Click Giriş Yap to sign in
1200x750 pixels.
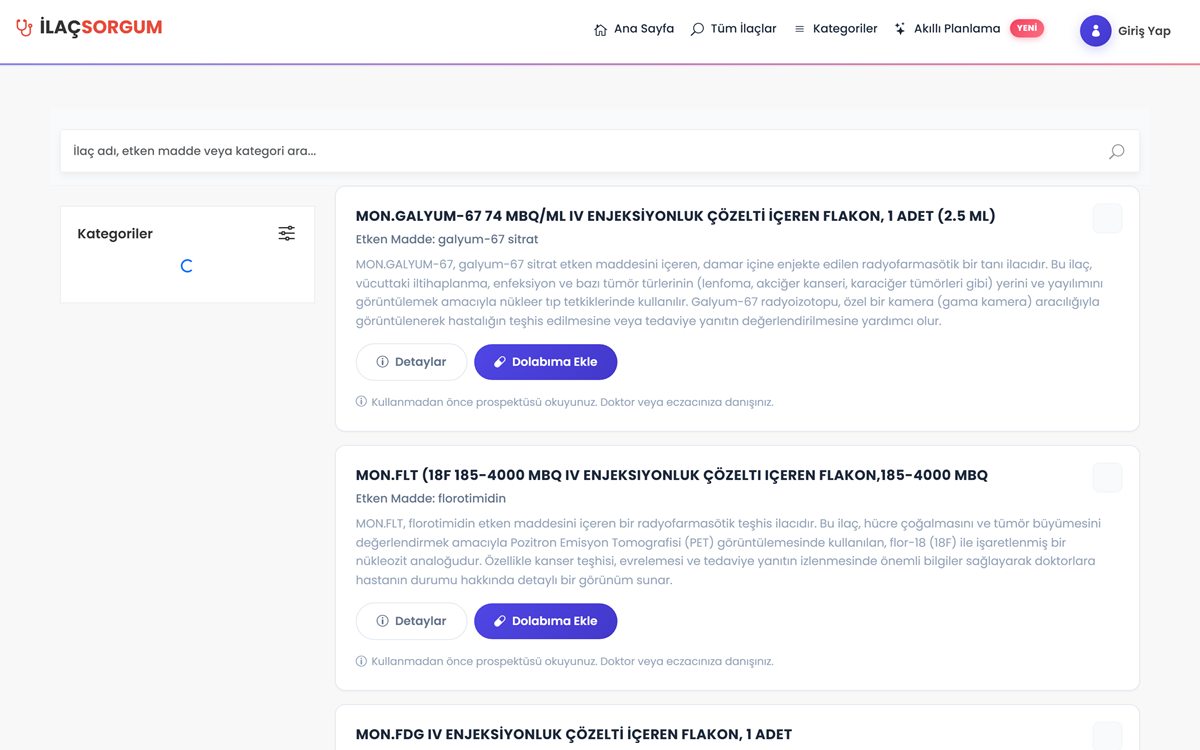coord(1144,31)
